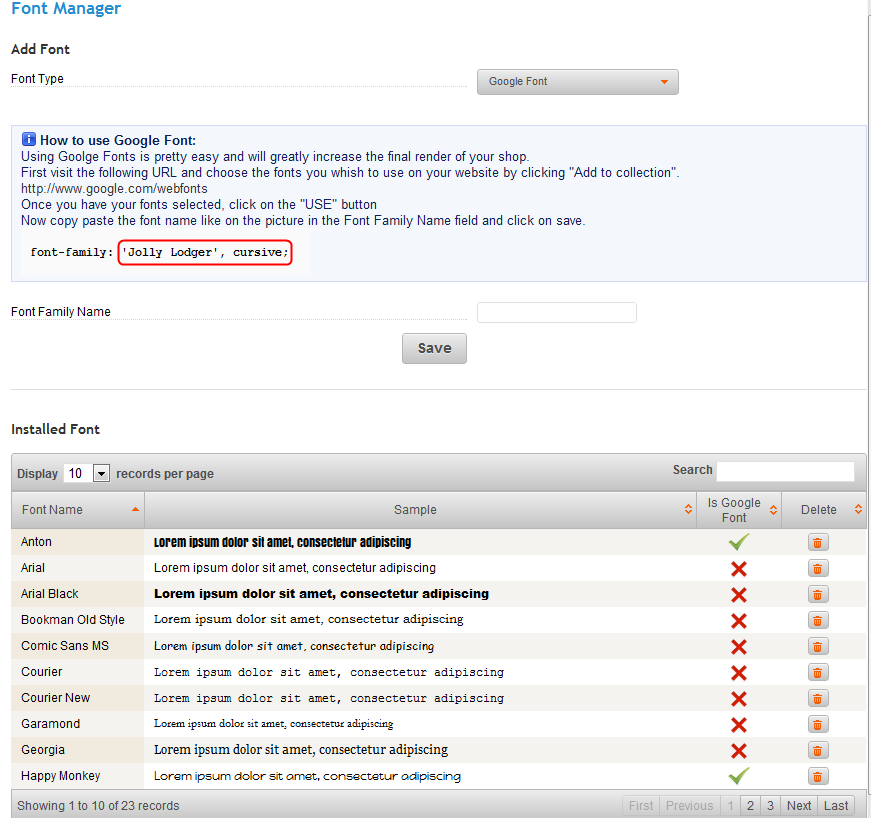The height and width of the screenshot is (818, 871).
Task: Click red X in Courier row
Action: tap(739, 673)
